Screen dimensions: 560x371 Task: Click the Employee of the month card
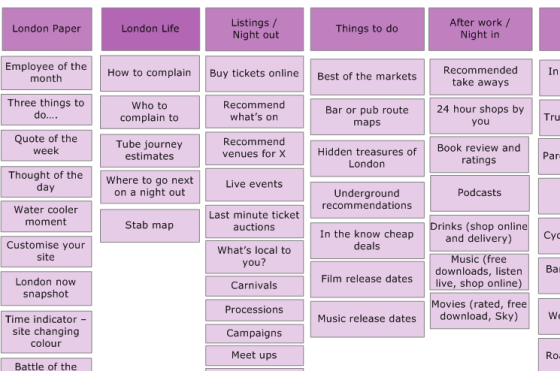click(46, 72)
